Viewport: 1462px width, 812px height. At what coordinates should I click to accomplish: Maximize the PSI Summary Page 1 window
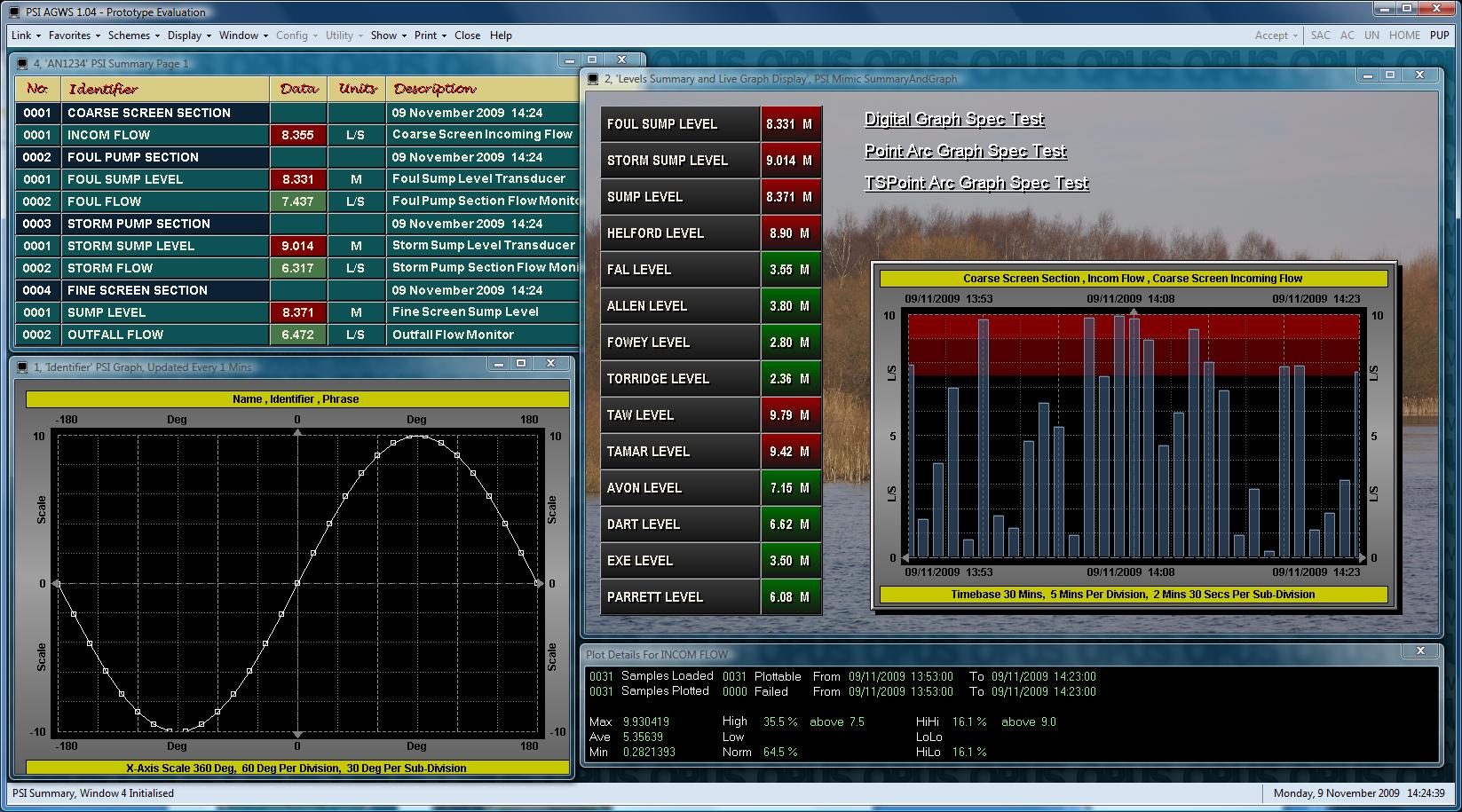[592, 60]
